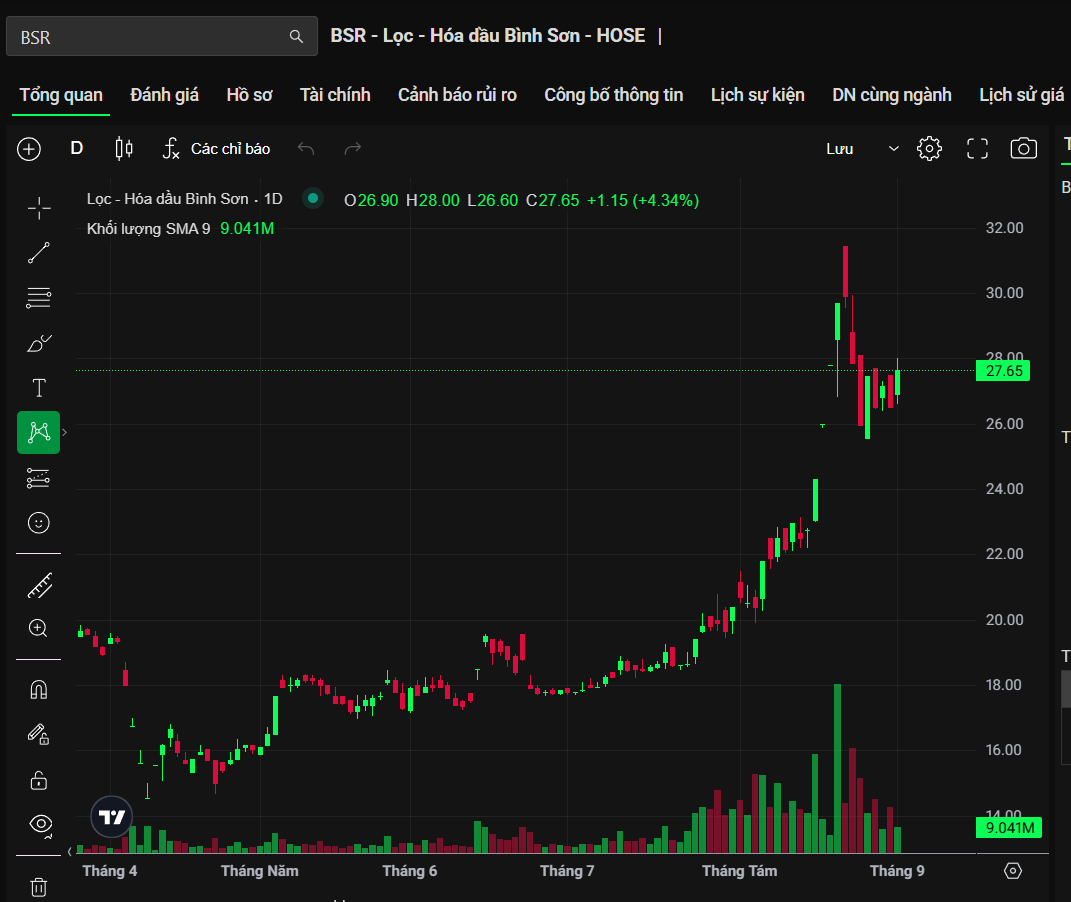Select the ruler measure tool

pyautogui.click(x=39, y=585)
